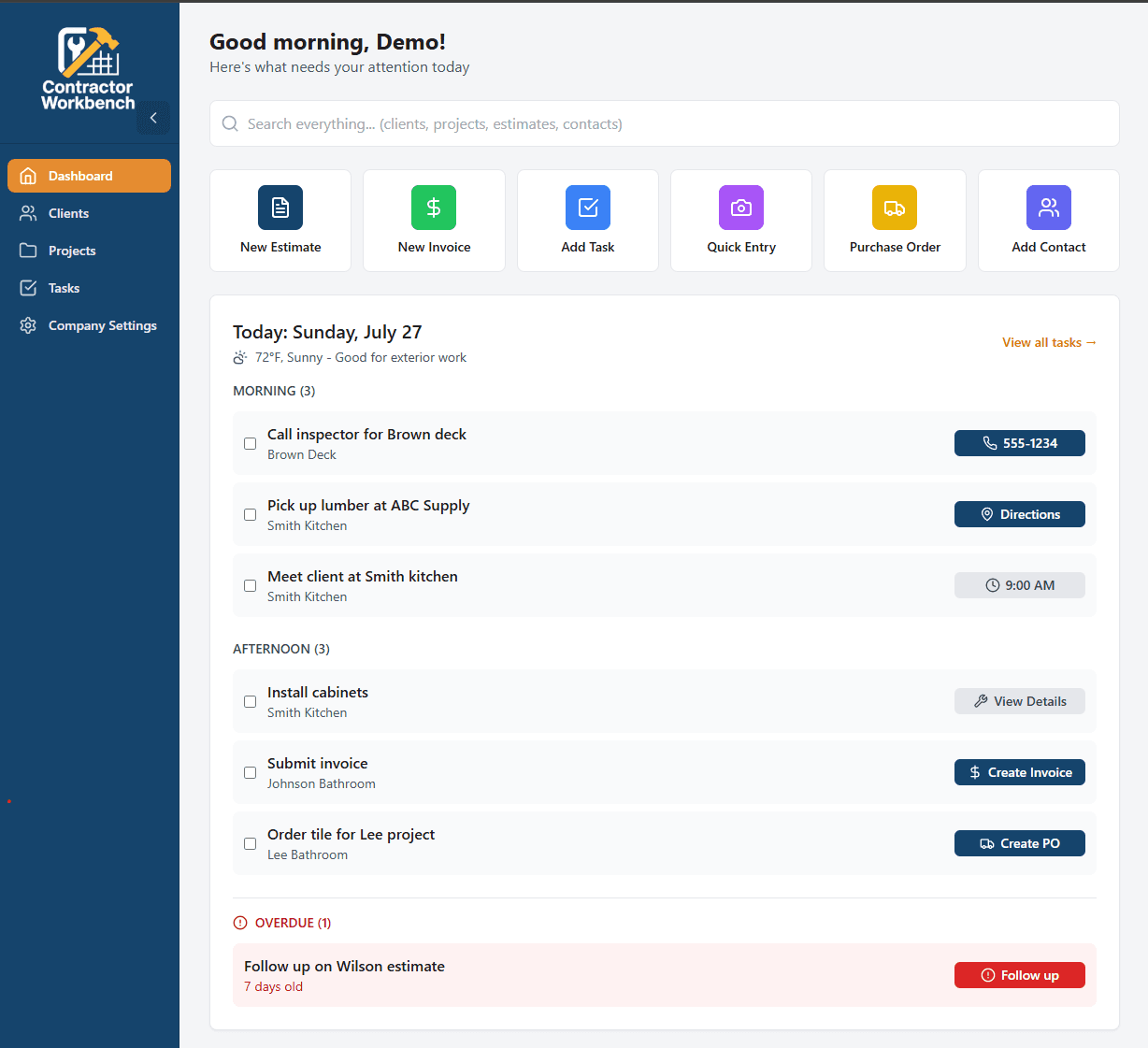Mark Install cabinets as complete
The width and height of the screenshot is (1148, 1048).
coord(250,701)
